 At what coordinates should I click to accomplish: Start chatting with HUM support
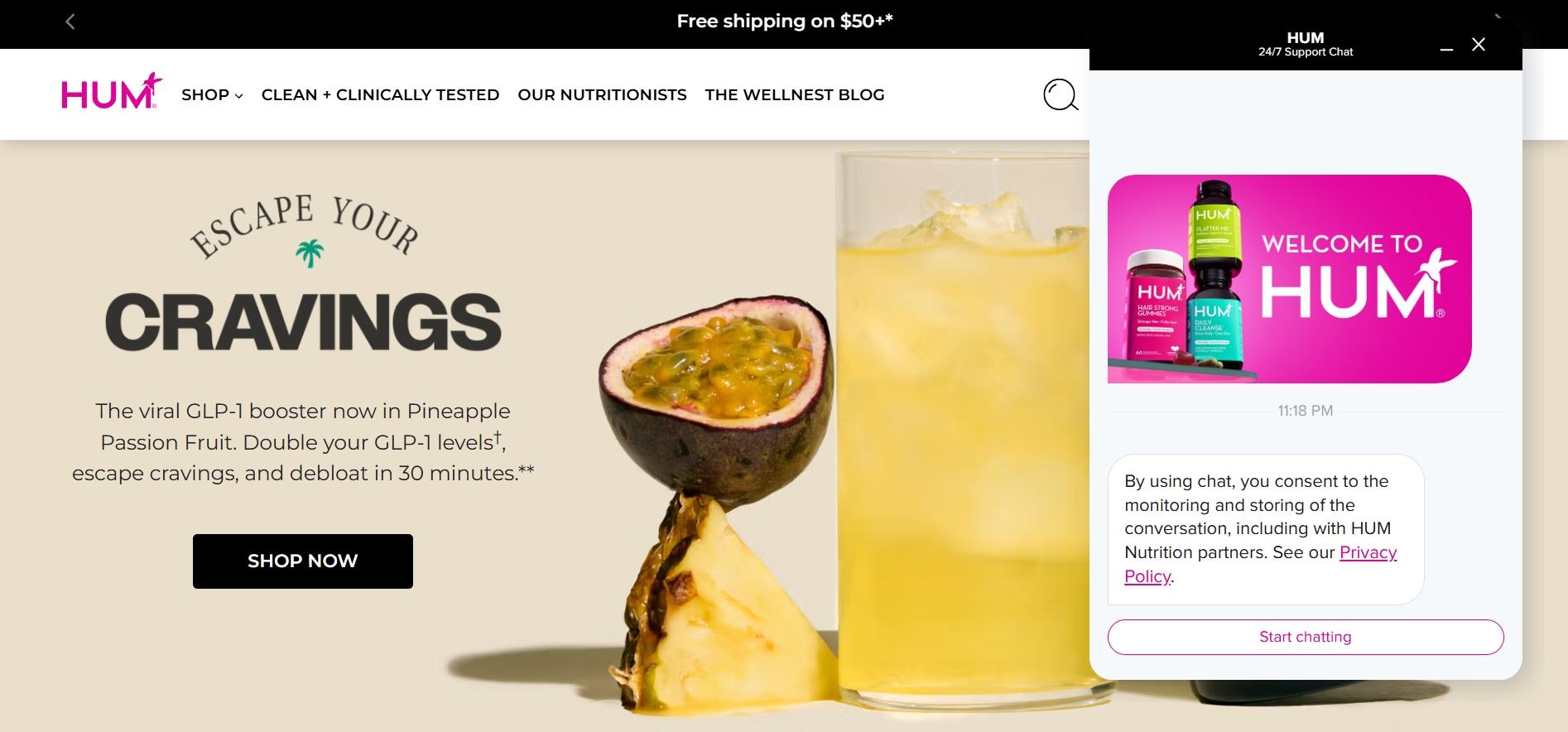click(x=1306, y=637)
